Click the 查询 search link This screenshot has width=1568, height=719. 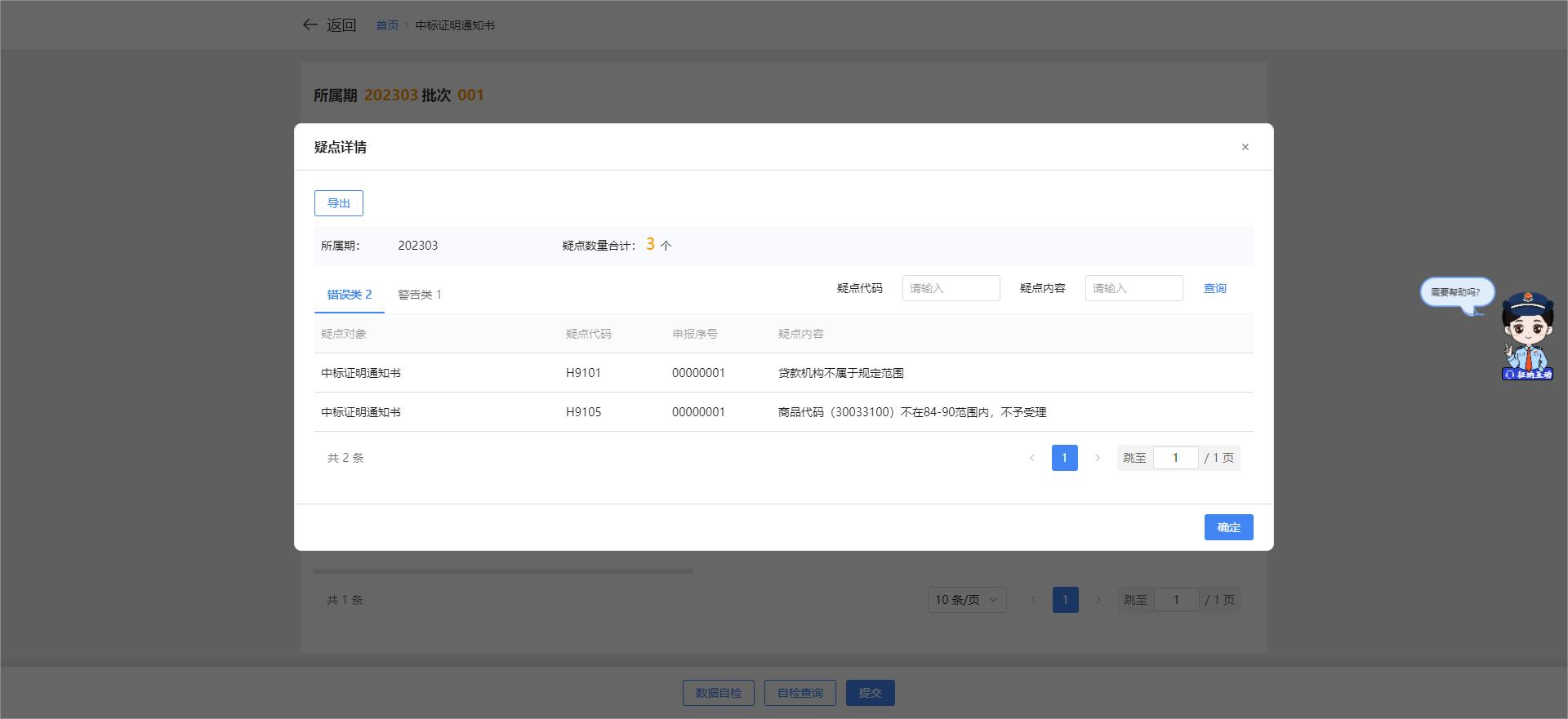coord(1214,288)
